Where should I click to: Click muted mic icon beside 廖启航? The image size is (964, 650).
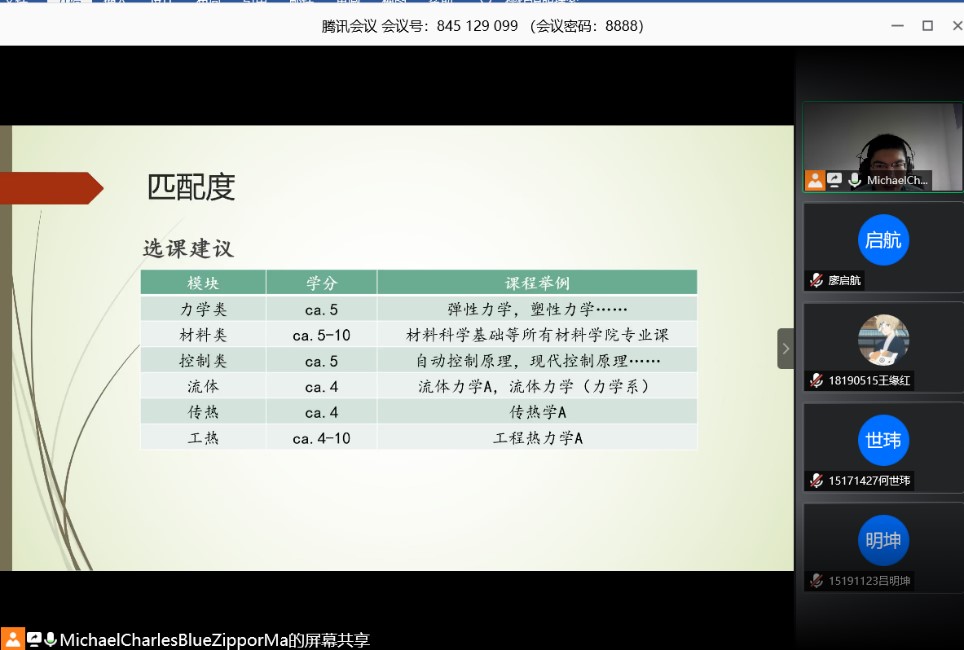point(817,281)
